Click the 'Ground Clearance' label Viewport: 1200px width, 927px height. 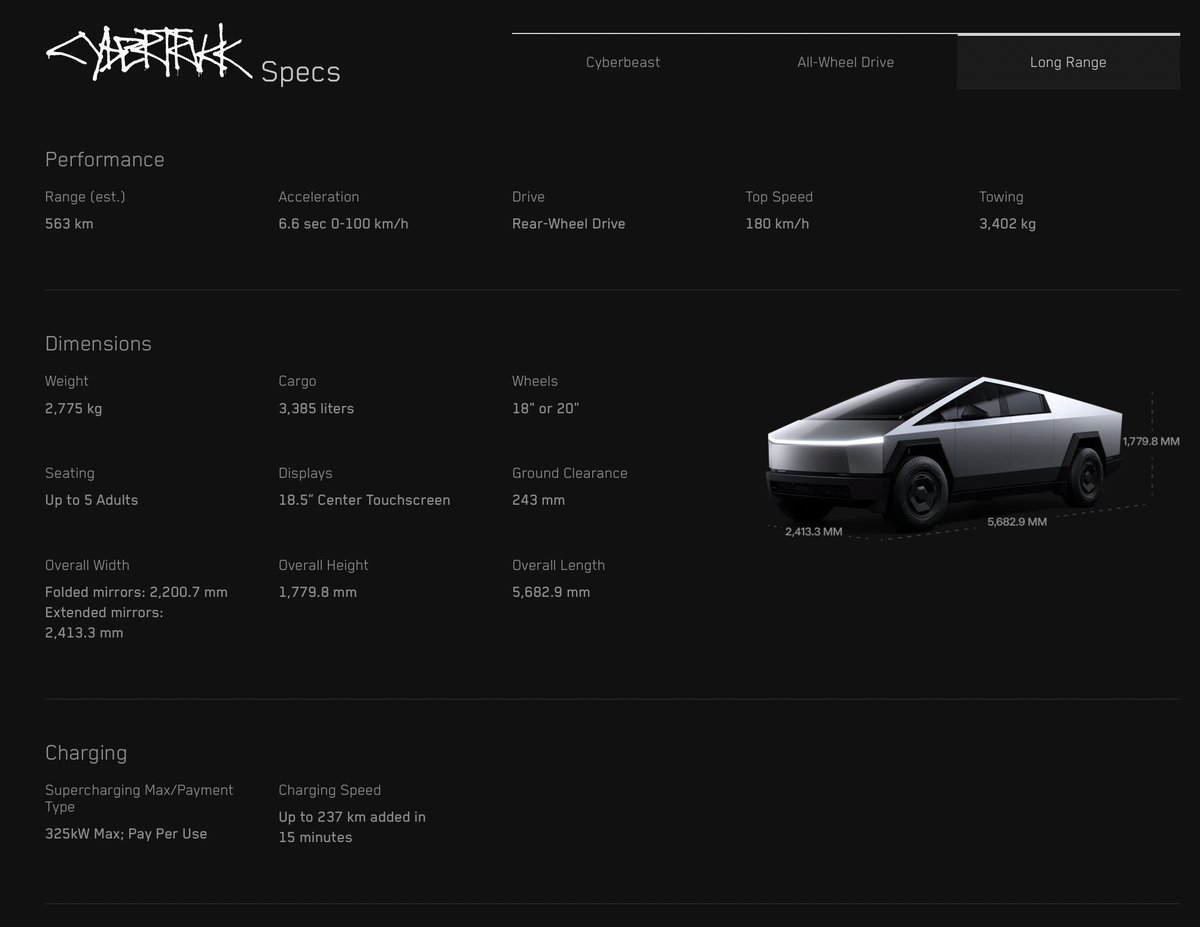(x=570, y=473)
